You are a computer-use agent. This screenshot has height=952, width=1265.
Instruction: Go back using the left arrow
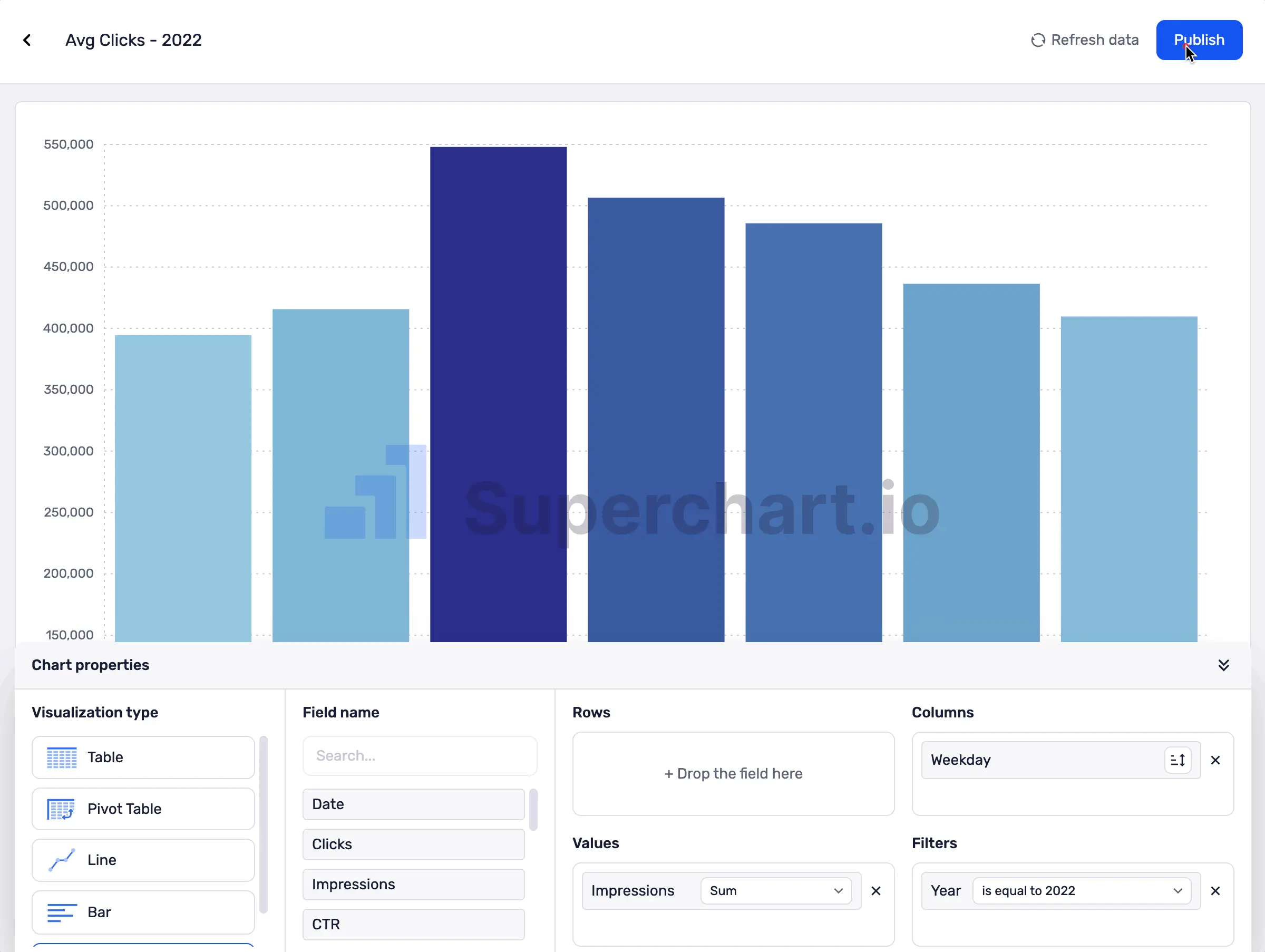[27, 40]
